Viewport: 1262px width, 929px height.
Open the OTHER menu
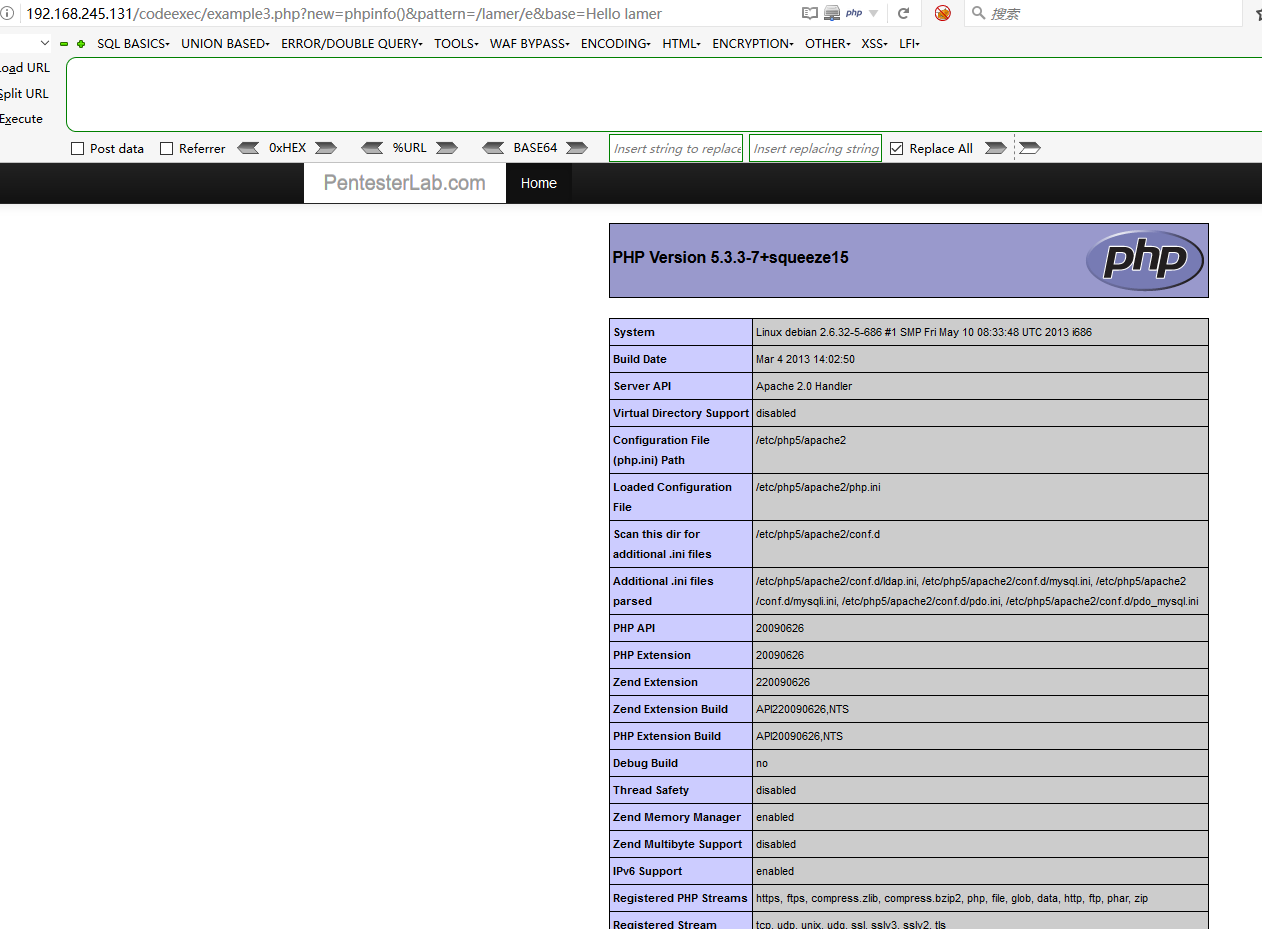[x=827, y=44]
